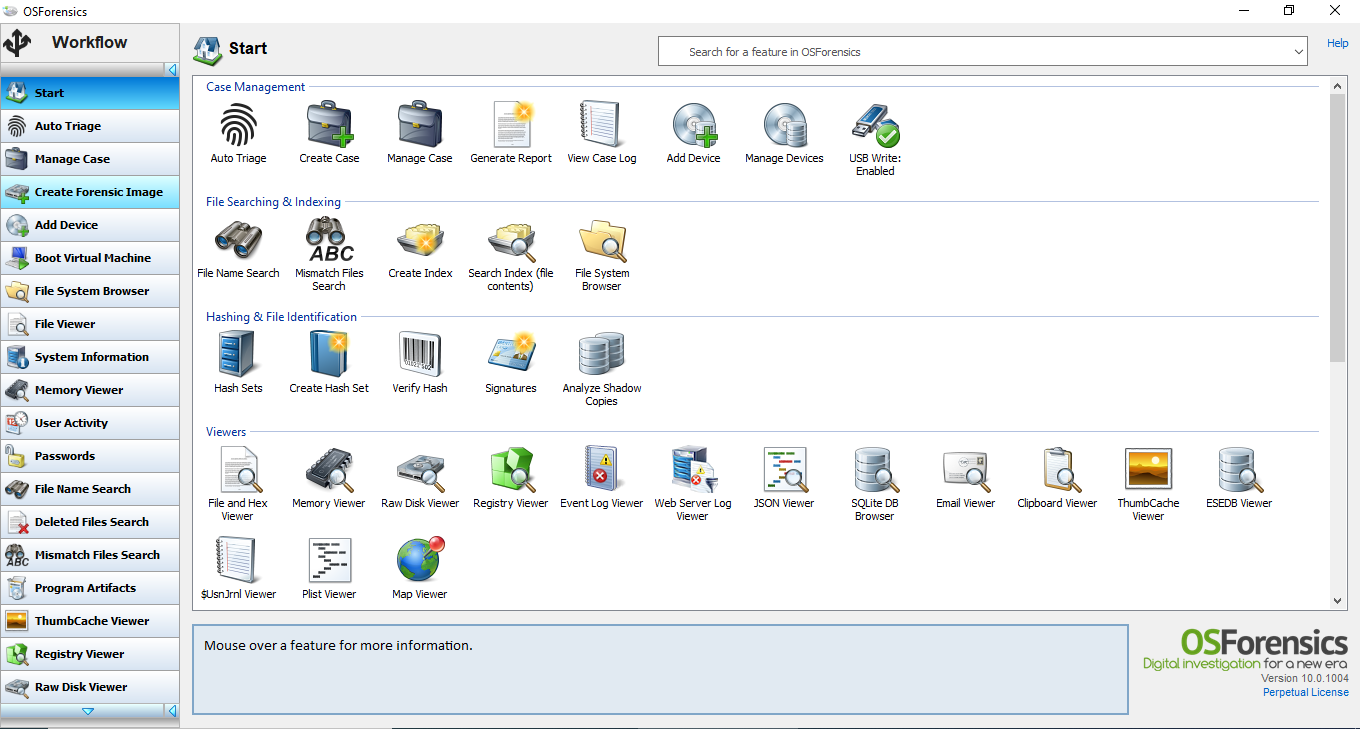Open the Map Viewer globe icon
Viewport: 1360px width, 729px height.
pyautogui.click(x=420, y=560)
